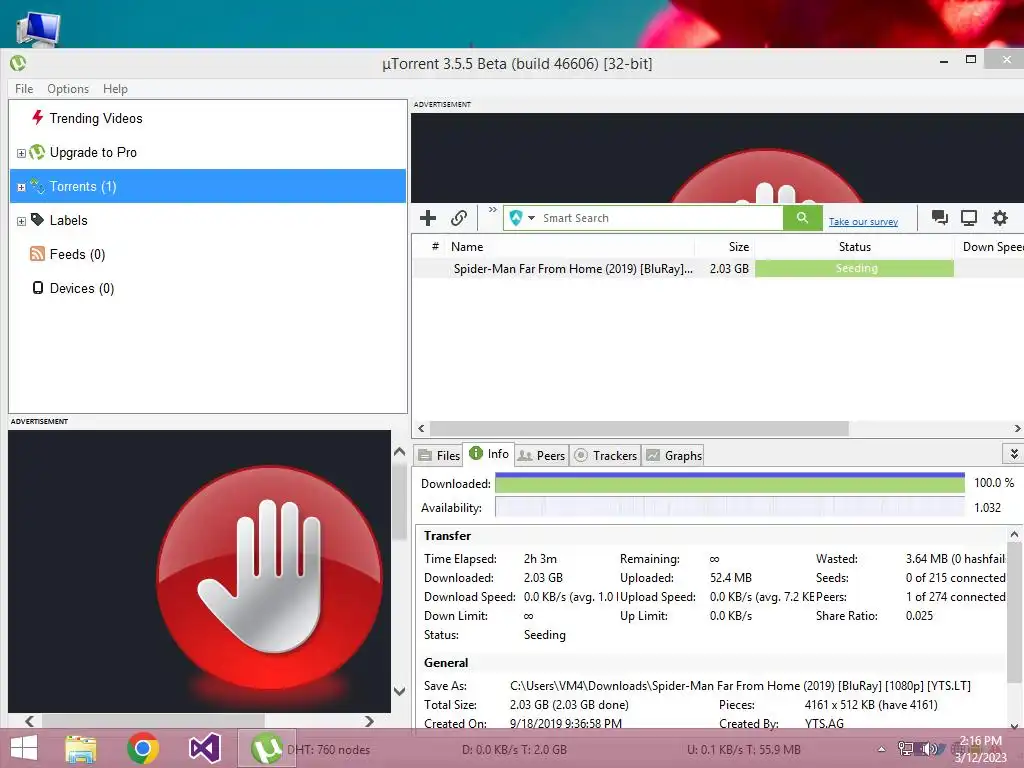The height and width of the screenshot is (768, 1024).
Task: Open the Help menu
Action: click(115, 89)
